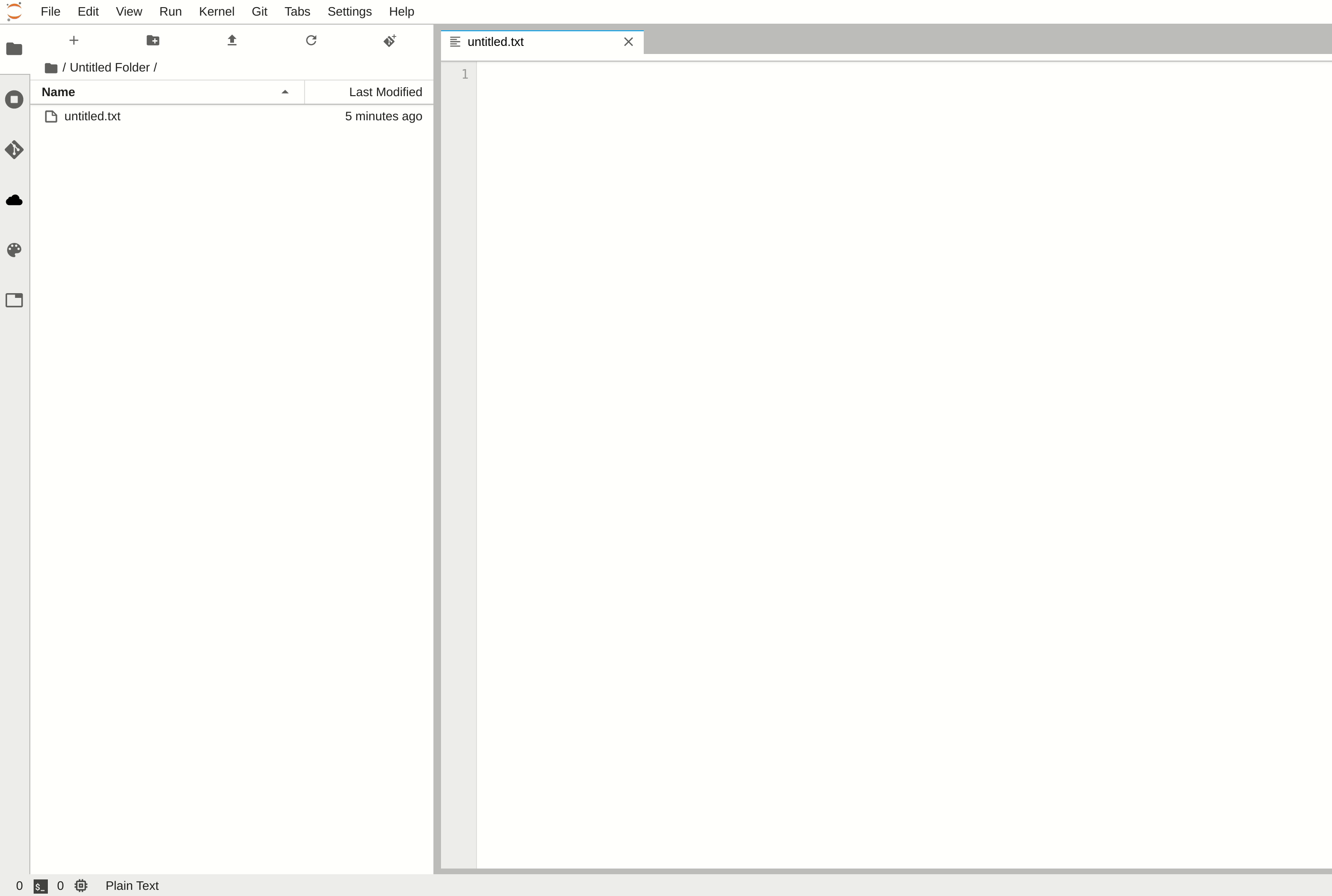
Task: Click the new file button
Action: pos(74,40)
